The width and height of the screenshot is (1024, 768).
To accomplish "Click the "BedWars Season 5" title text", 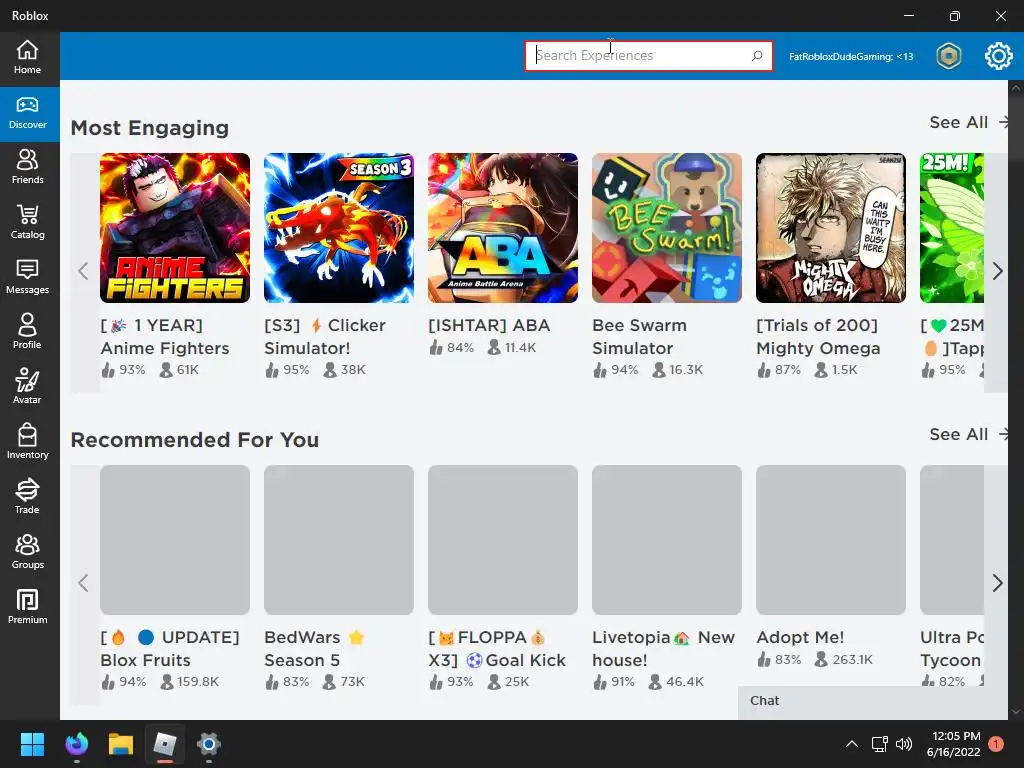I will (x=315, y=648).
